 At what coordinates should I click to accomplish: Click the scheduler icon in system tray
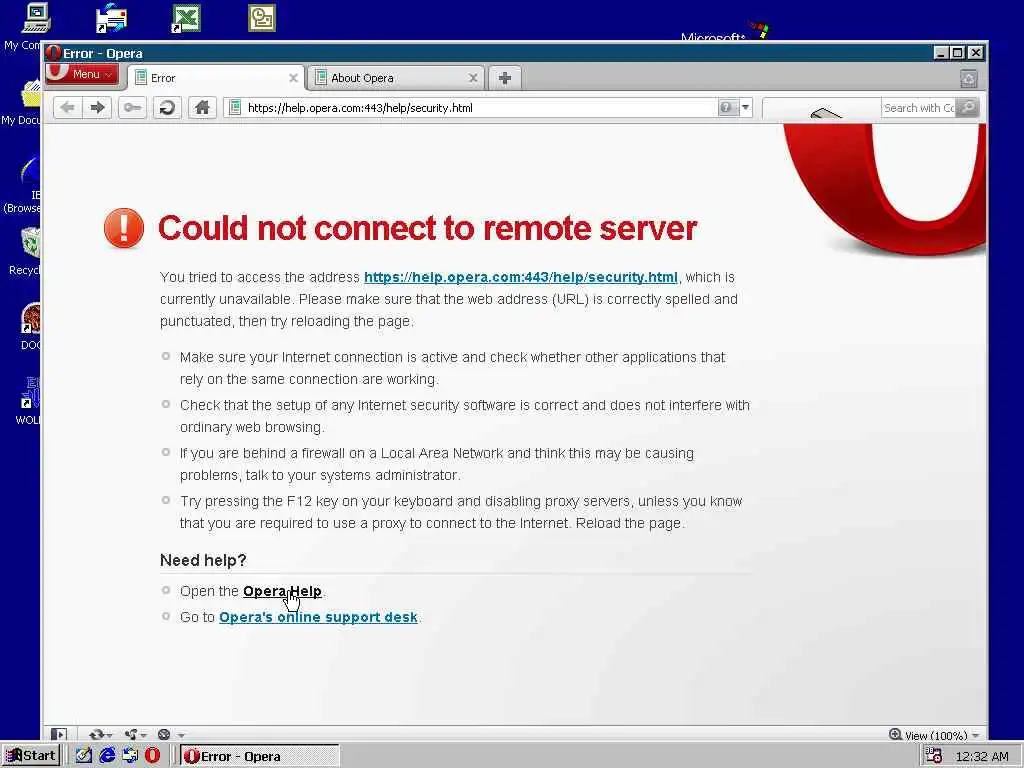coord(934,756)
